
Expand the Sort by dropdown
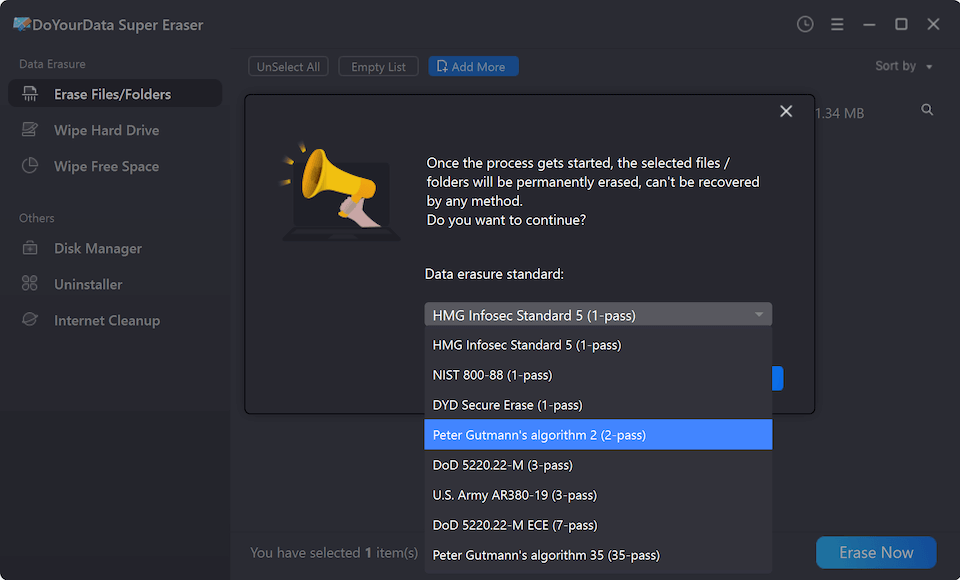point(904,66)
